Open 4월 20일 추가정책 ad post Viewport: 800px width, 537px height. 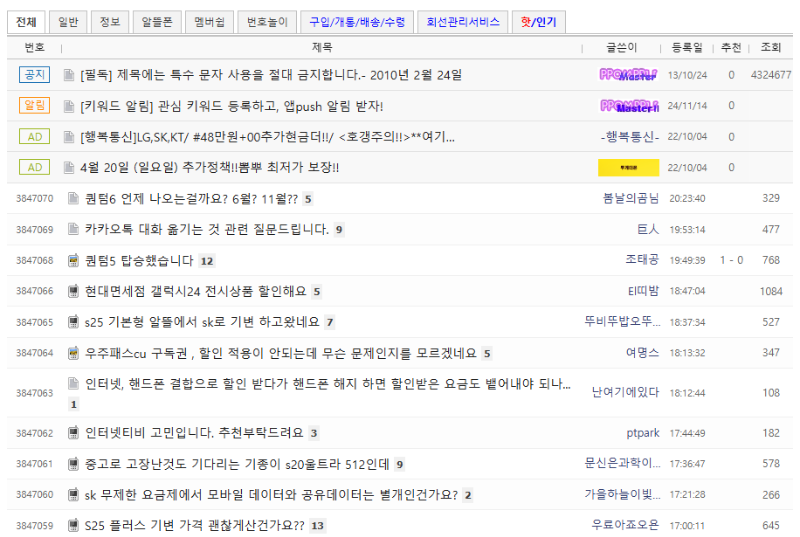click(x=210, y=167)
